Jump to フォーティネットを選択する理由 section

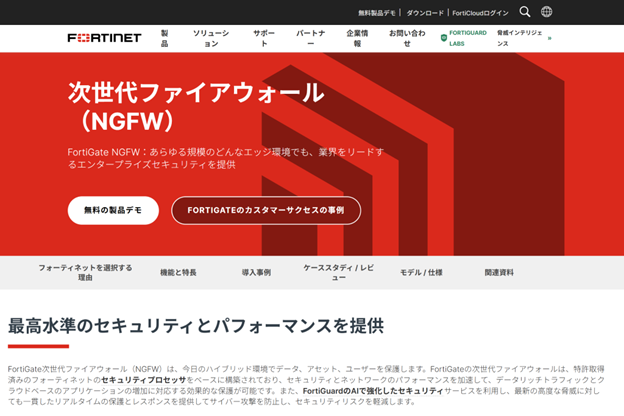tap(85, 272)
